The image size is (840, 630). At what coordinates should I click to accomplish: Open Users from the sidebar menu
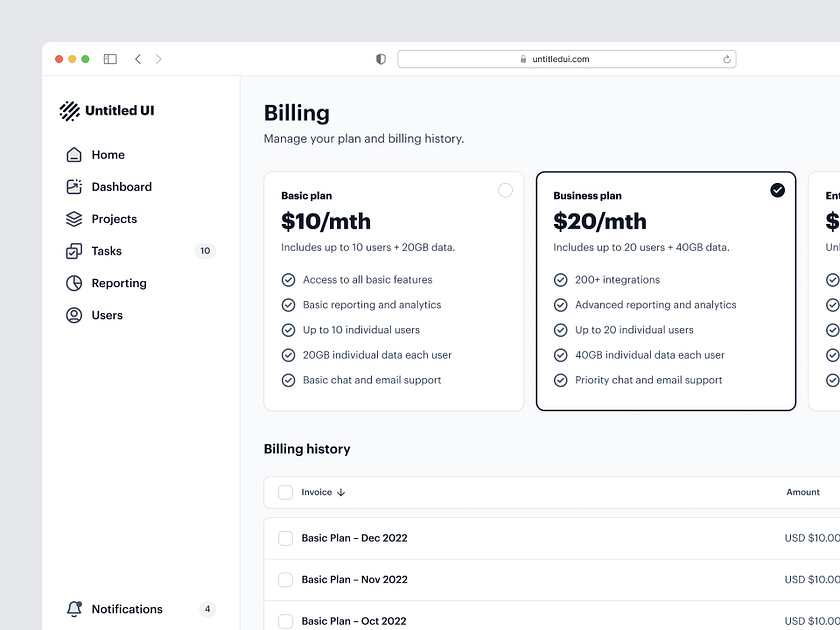pos(74,314)
